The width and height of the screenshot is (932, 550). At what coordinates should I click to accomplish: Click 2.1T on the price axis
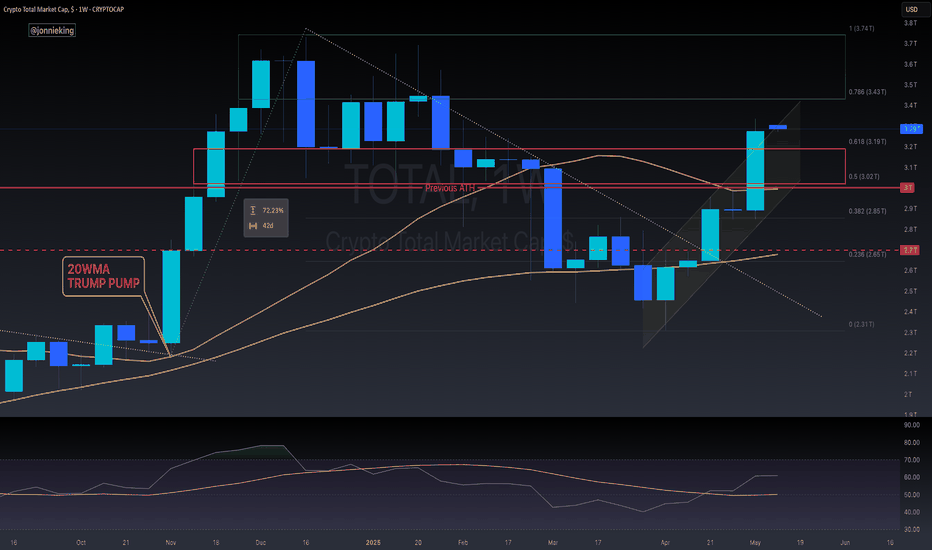click(x=910, y=374)
